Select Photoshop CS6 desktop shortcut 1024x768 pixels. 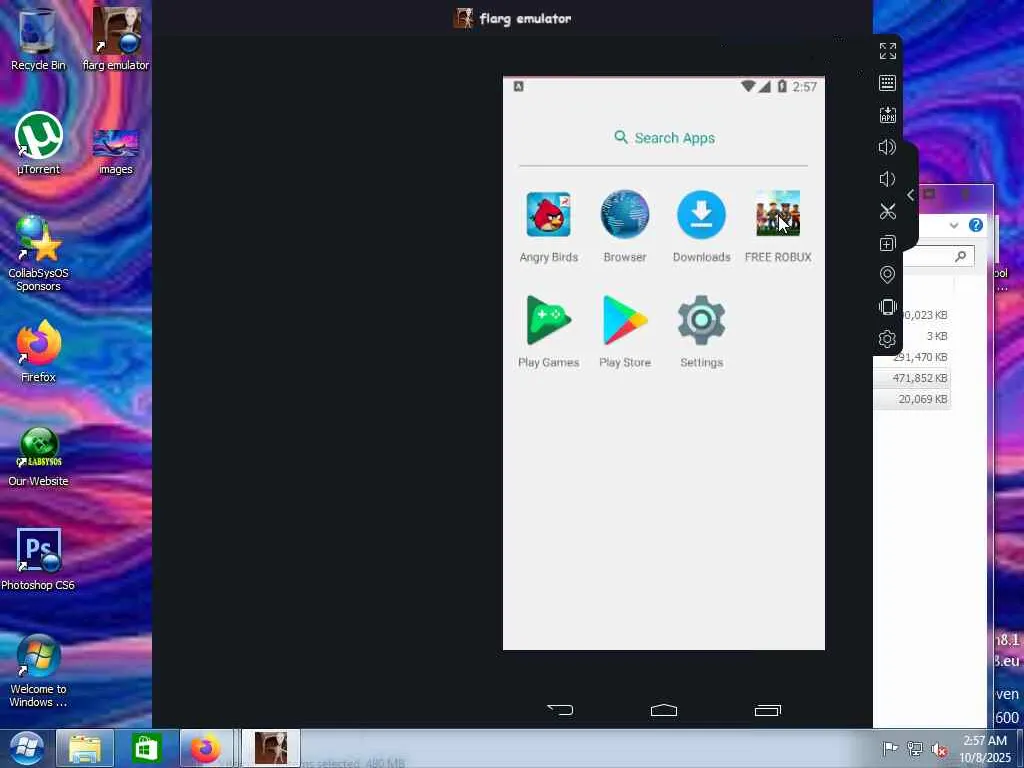38,559
